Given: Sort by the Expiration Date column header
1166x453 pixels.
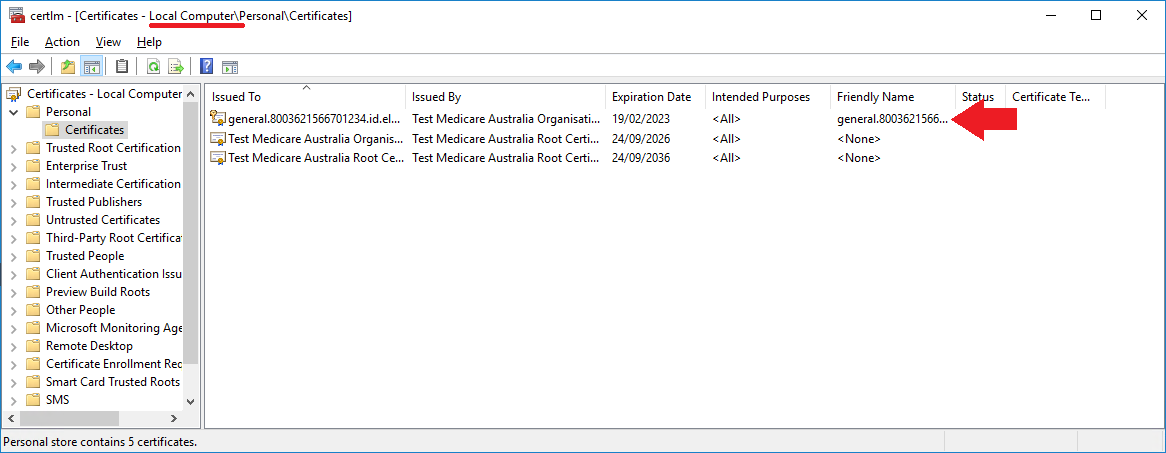Looking at the screenshot, I should tap(651, 97).
